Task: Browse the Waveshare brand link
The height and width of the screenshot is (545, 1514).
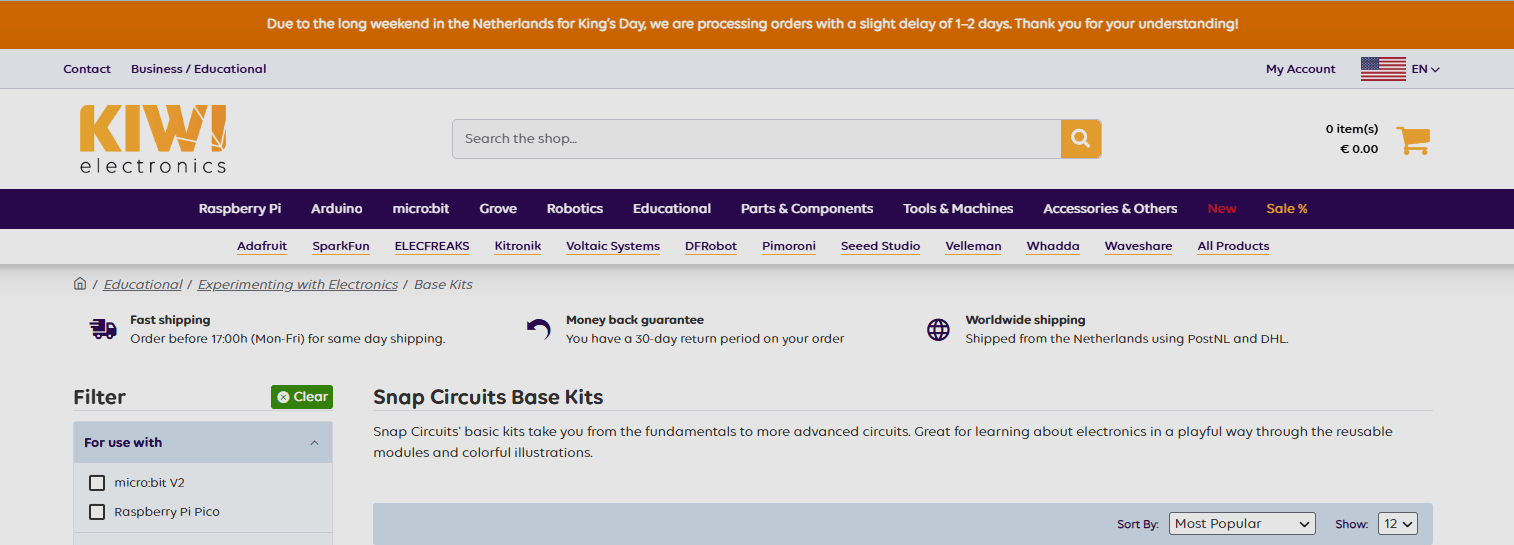Action: 1139,246
